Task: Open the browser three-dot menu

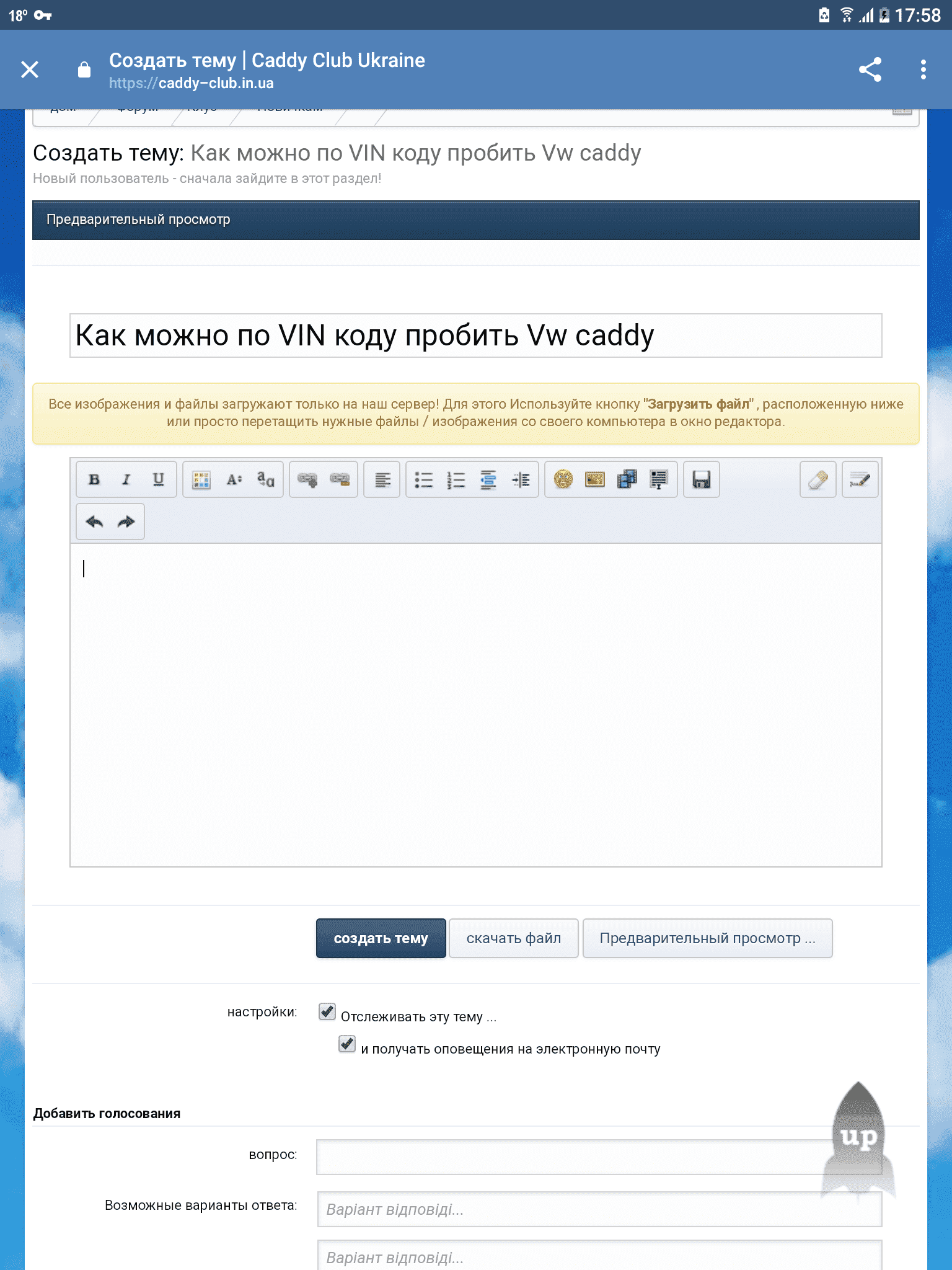Action: pos(923,69)
